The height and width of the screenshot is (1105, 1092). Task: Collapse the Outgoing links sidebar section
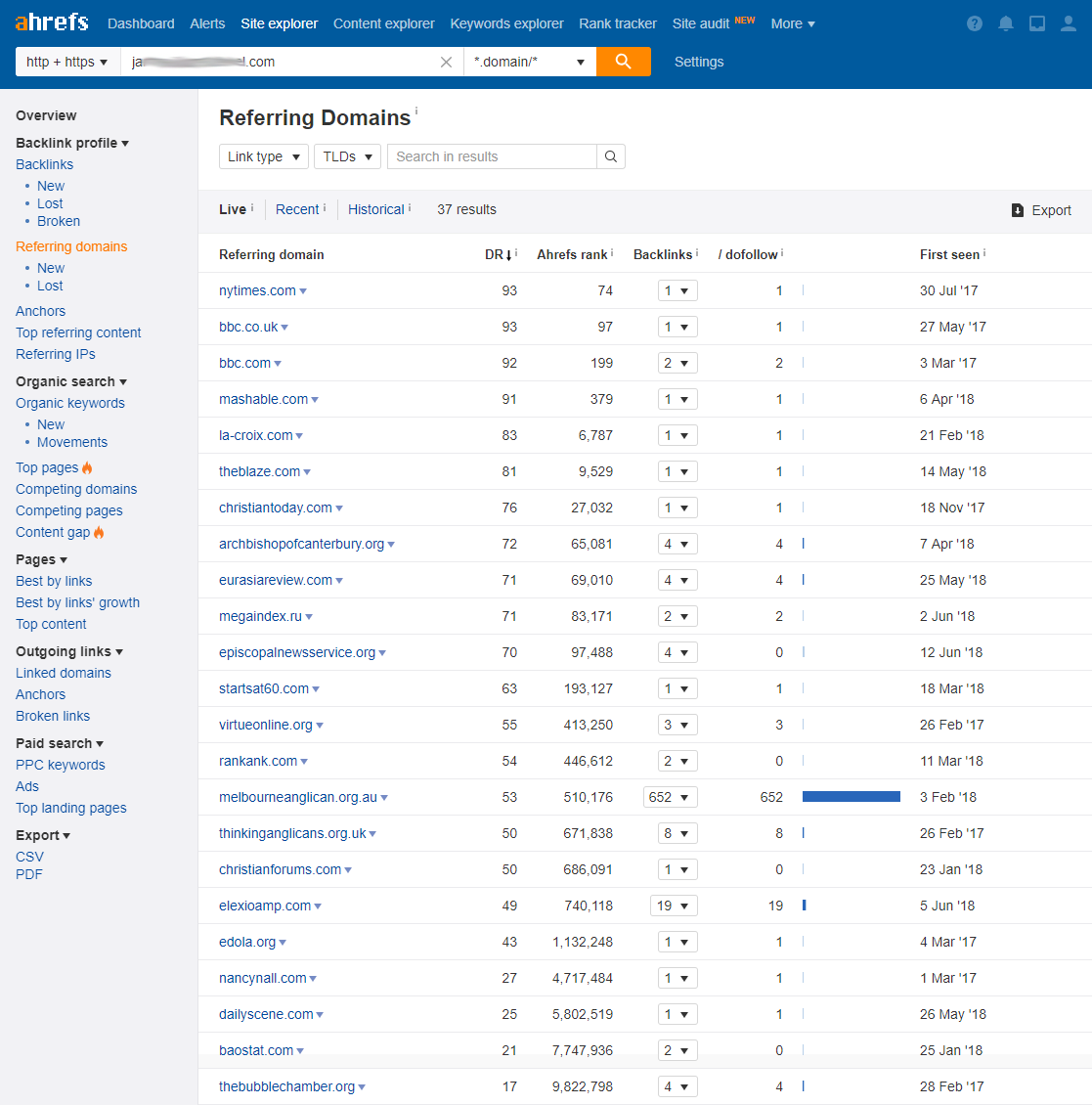point(69,651)
